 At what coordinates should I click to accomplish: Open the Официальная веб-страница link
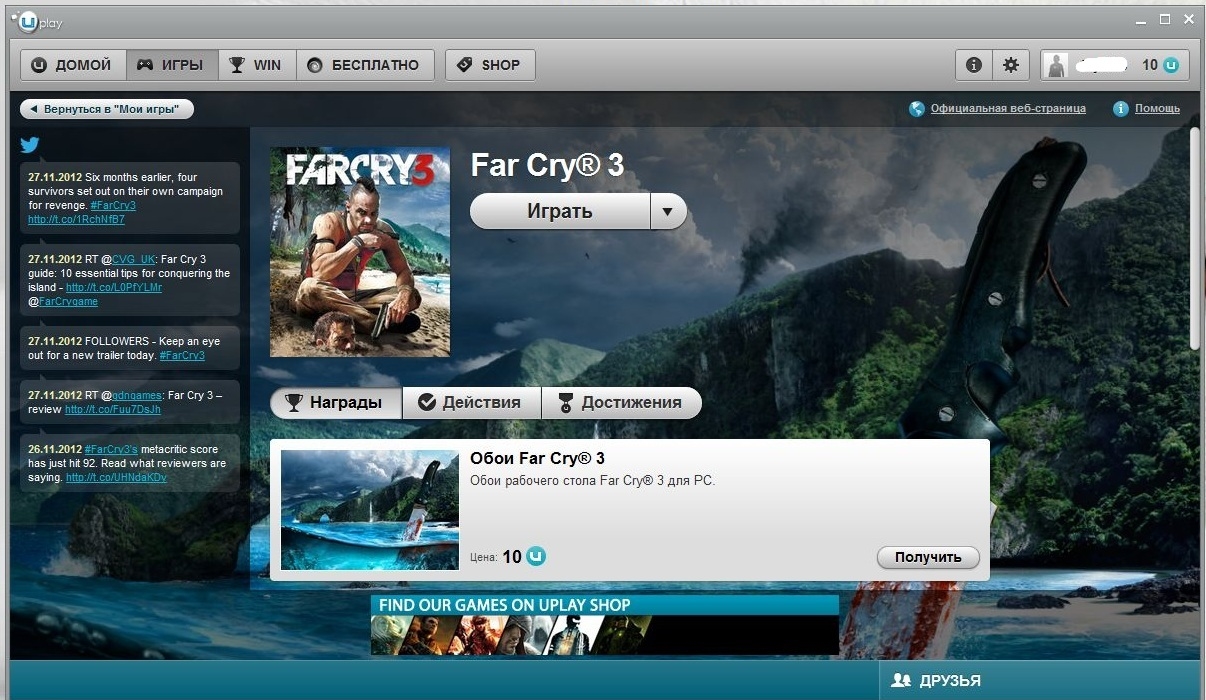coord(1007,109)
